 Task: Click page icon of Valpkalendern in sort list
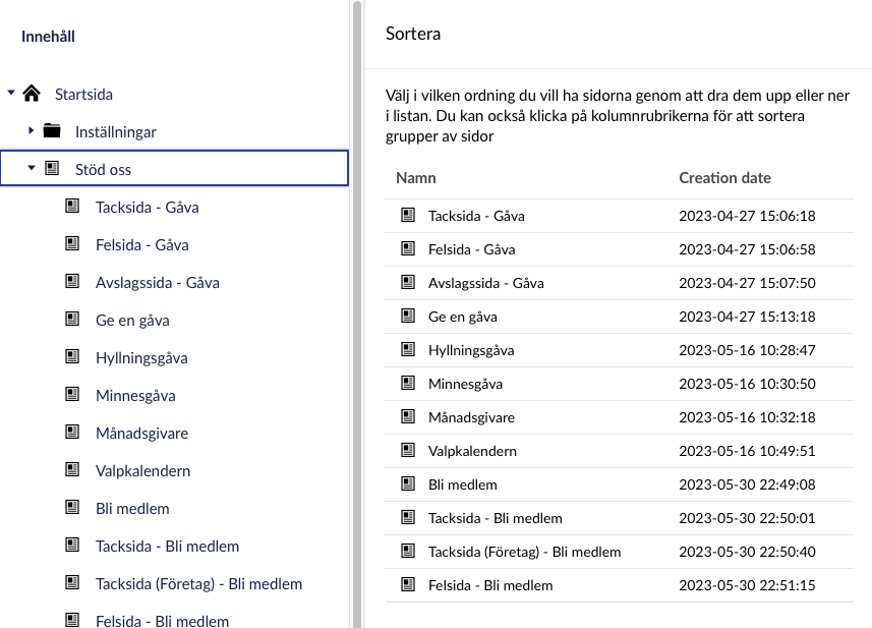click(x=408, y=450)
